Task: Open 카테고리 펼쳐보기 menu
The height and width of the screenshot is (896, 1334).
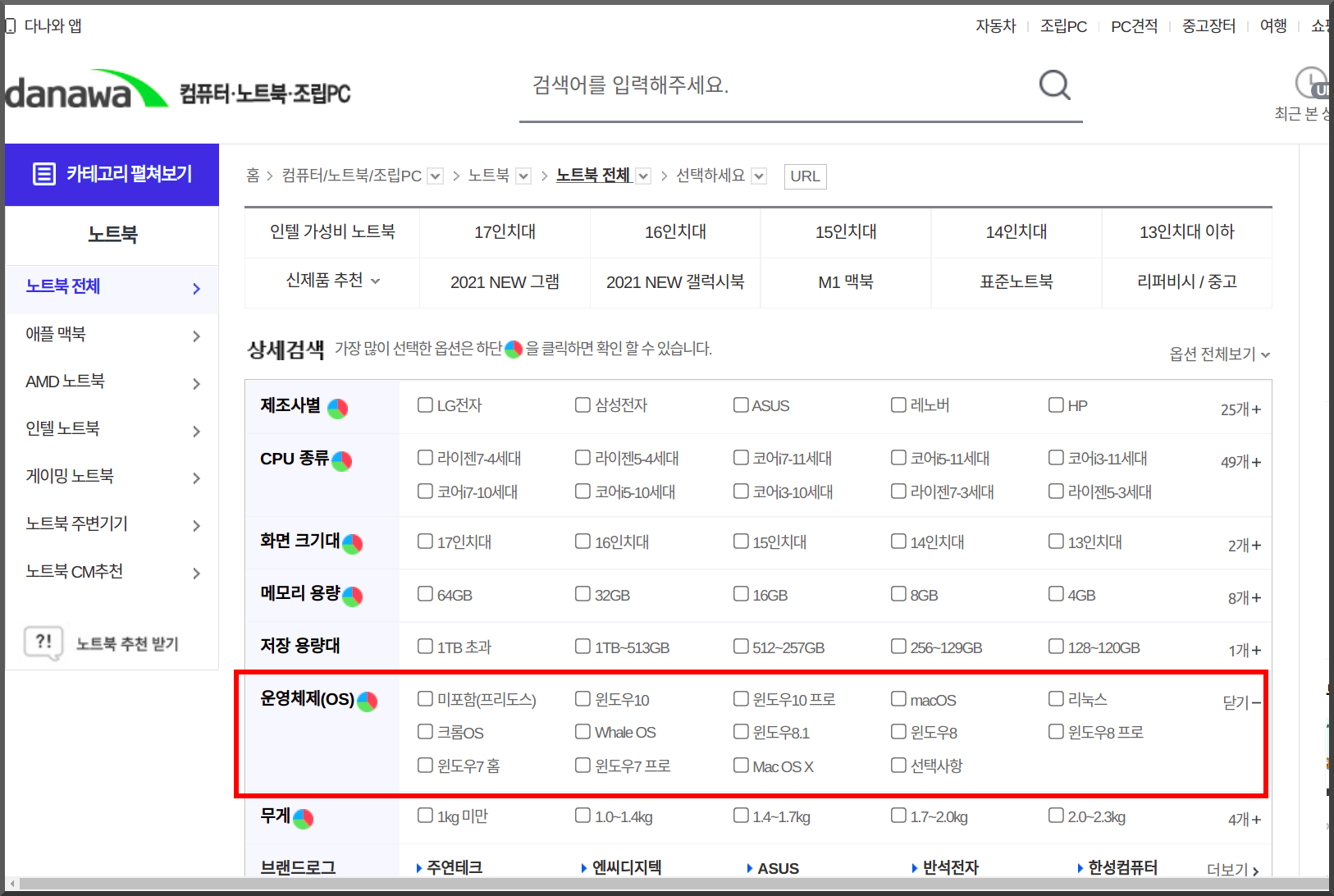Action: [x=112, y=174]
